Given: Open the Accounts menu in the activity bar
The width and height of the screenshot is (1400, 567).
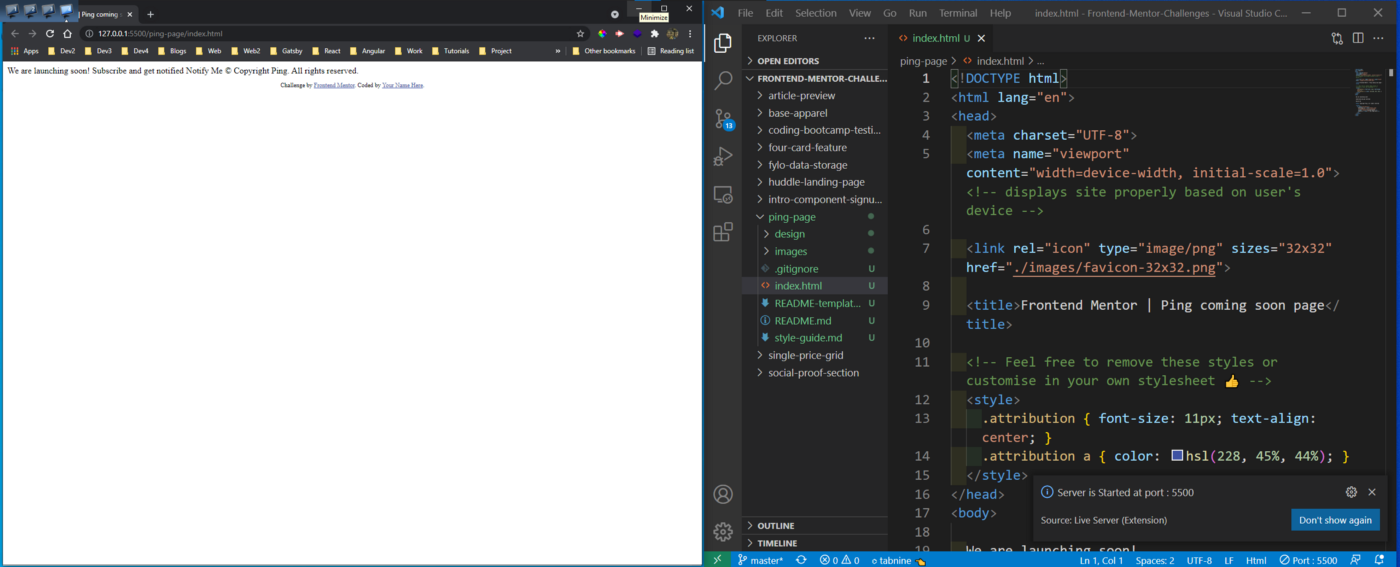Looking at the screenshot, I should (x=723, y=494).
